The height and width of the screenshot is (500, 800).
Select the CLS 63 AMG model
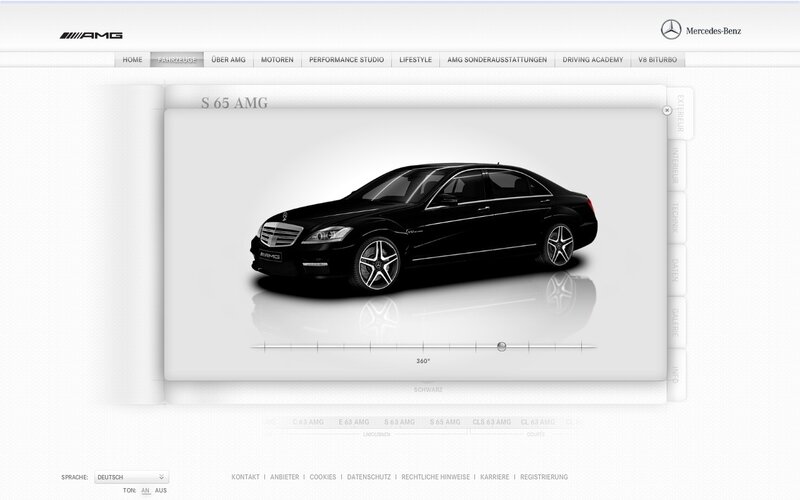(491, 422)
